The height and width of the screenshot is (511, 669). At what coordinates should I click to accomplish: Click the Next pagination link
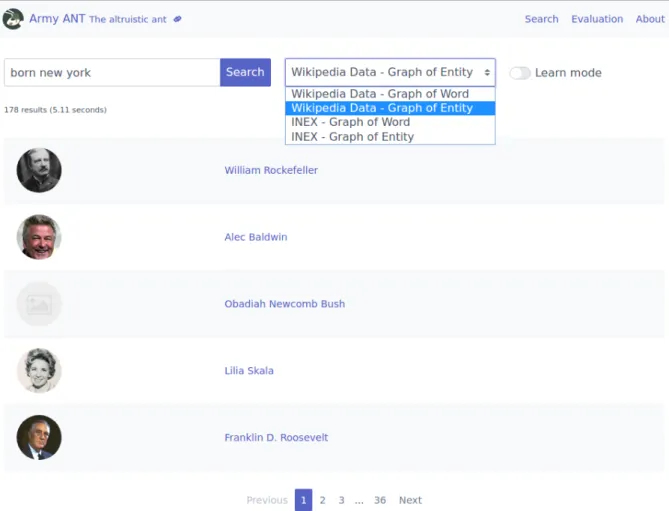pyautogui.click(x=410, y=500)
